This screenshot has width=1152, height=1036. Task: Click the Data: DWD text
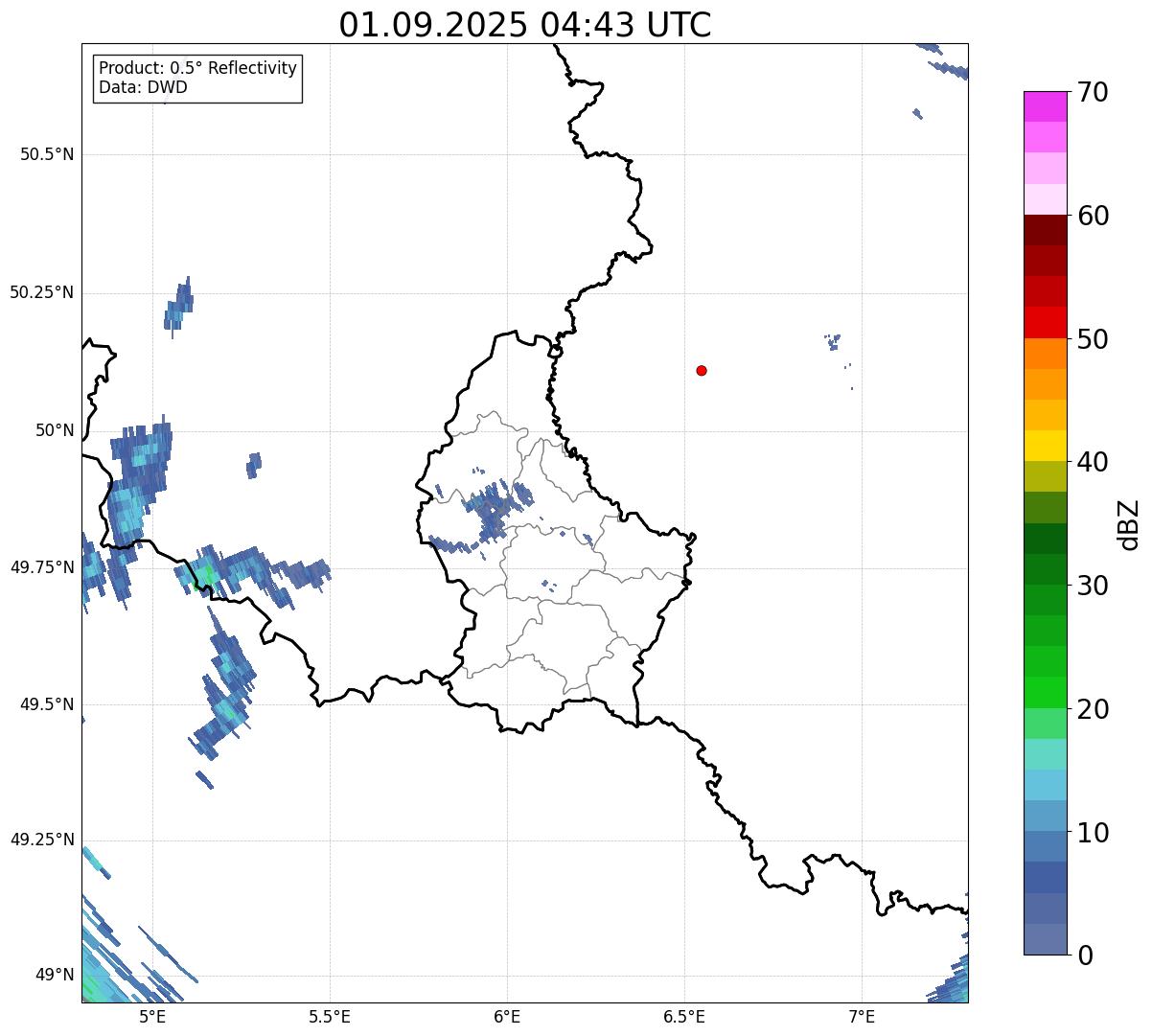[143, 87]
